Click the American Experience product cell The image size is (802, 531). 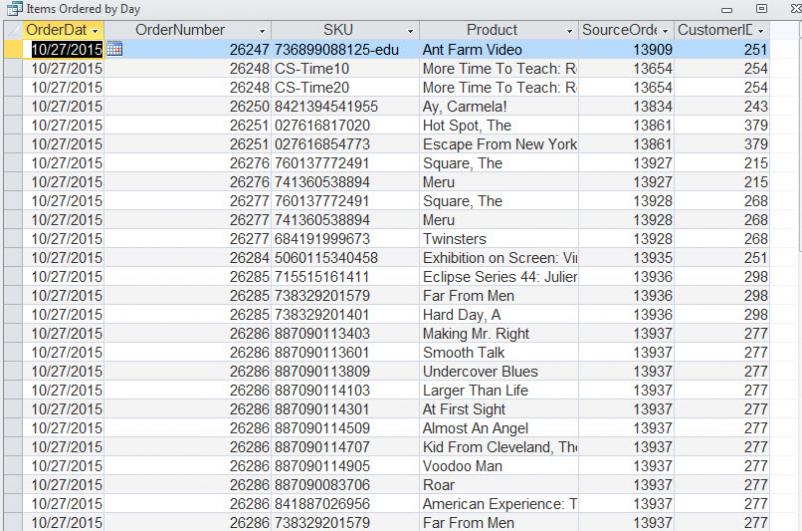[x=499, y=504]
